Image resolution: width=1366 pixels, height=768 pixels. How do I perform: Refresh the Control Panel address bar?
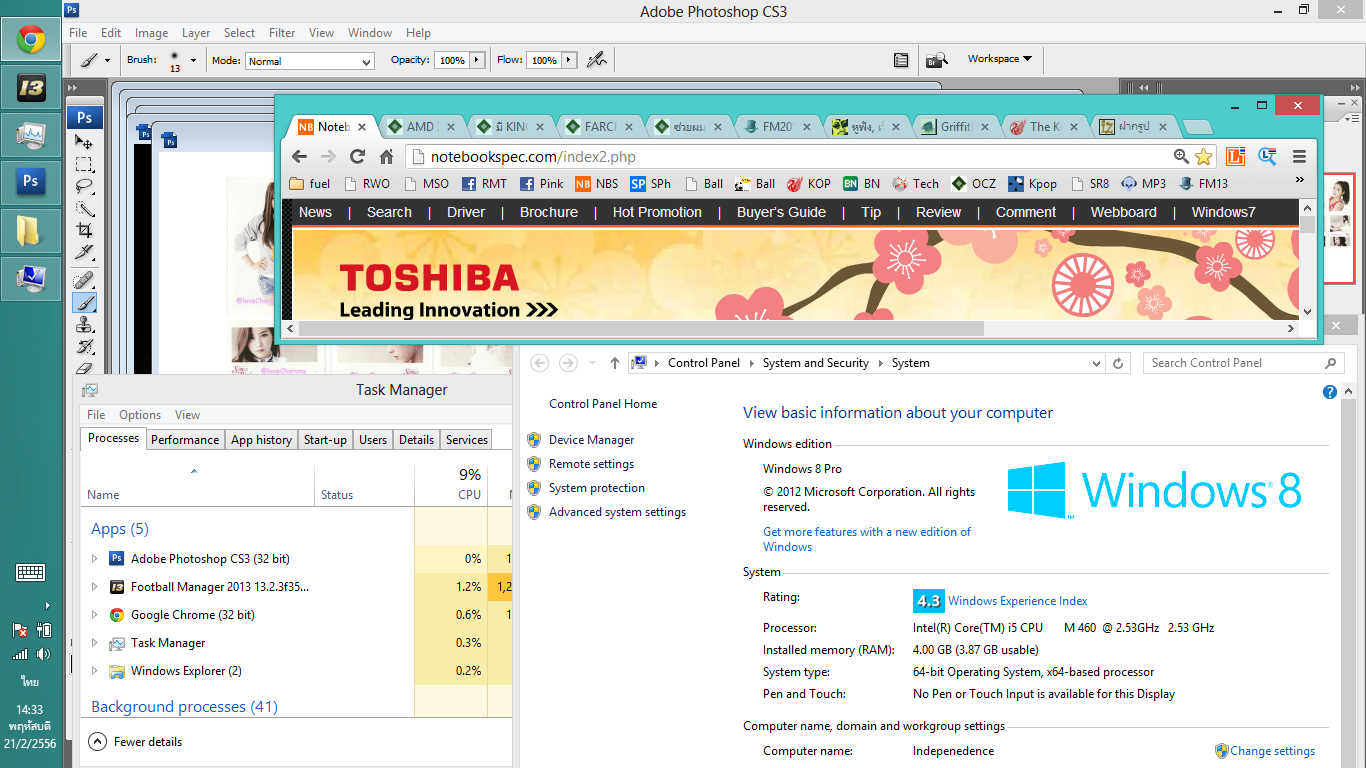[x=1118, y=363]
